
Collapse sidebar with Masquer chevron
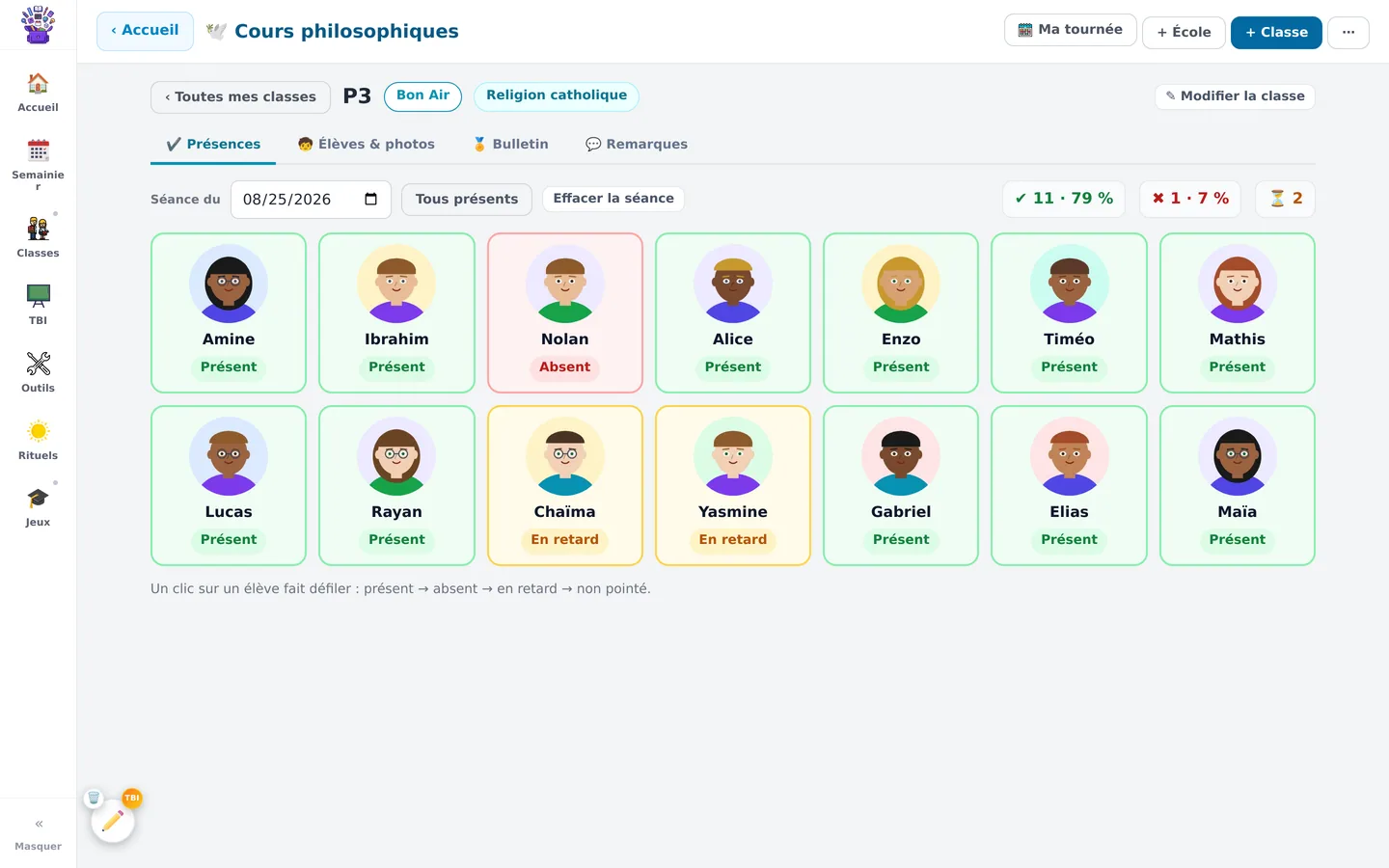39,824
